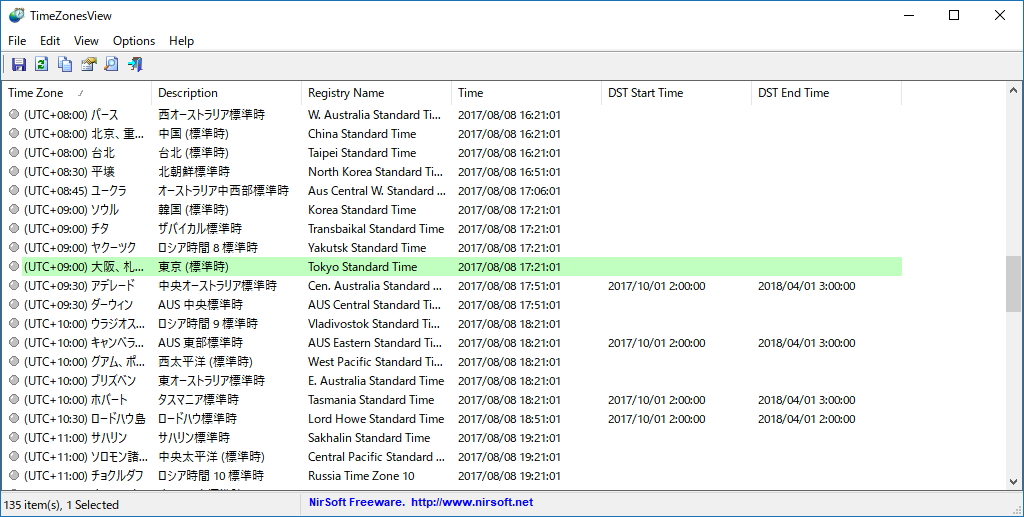Click the Copy Selected Items toolbar icon
Viewport: 1024px width, 517px height.
point(65,64)
